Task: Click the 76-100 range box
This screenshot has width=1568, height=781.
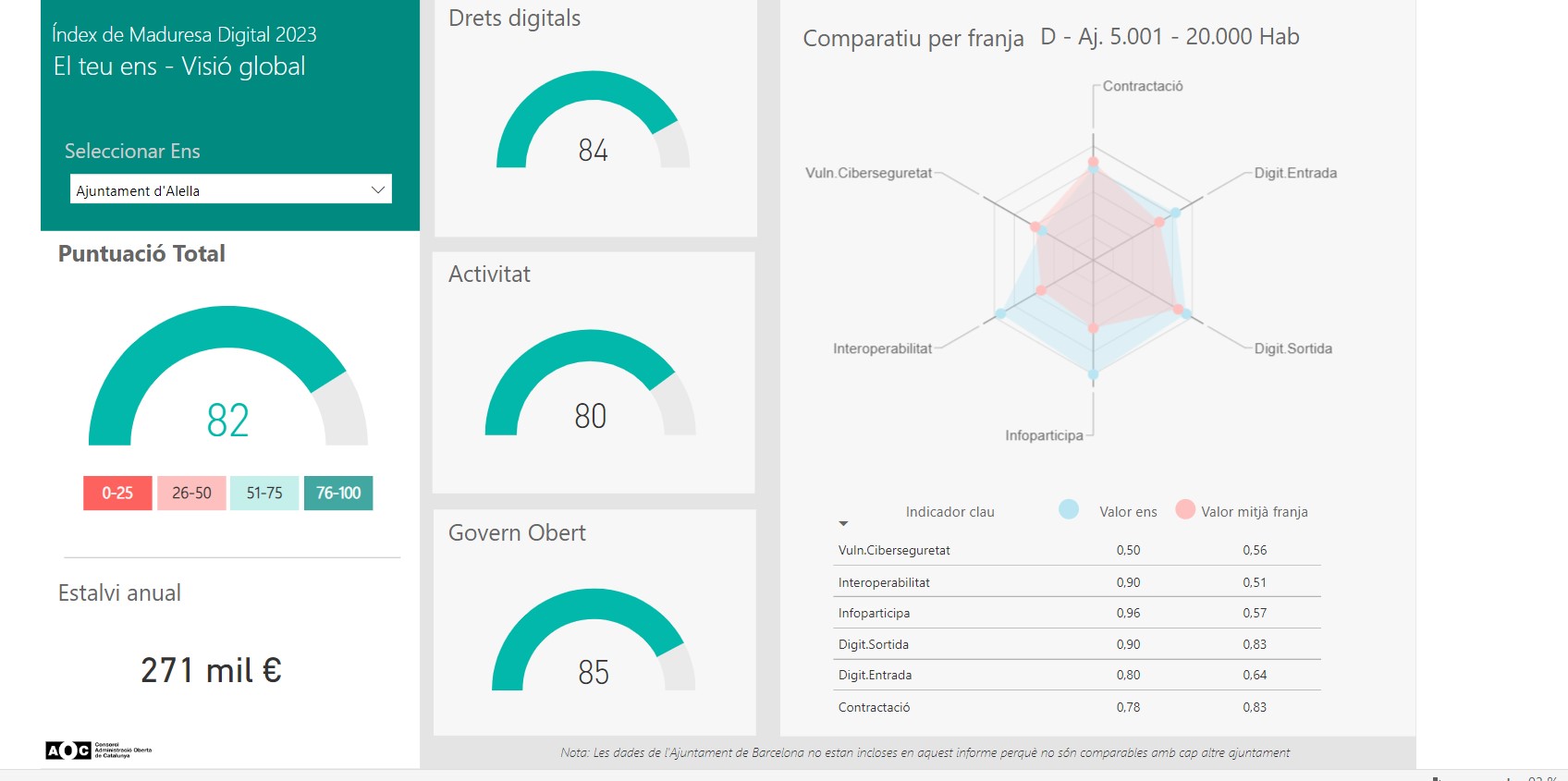Action: [x=338, y=493]
